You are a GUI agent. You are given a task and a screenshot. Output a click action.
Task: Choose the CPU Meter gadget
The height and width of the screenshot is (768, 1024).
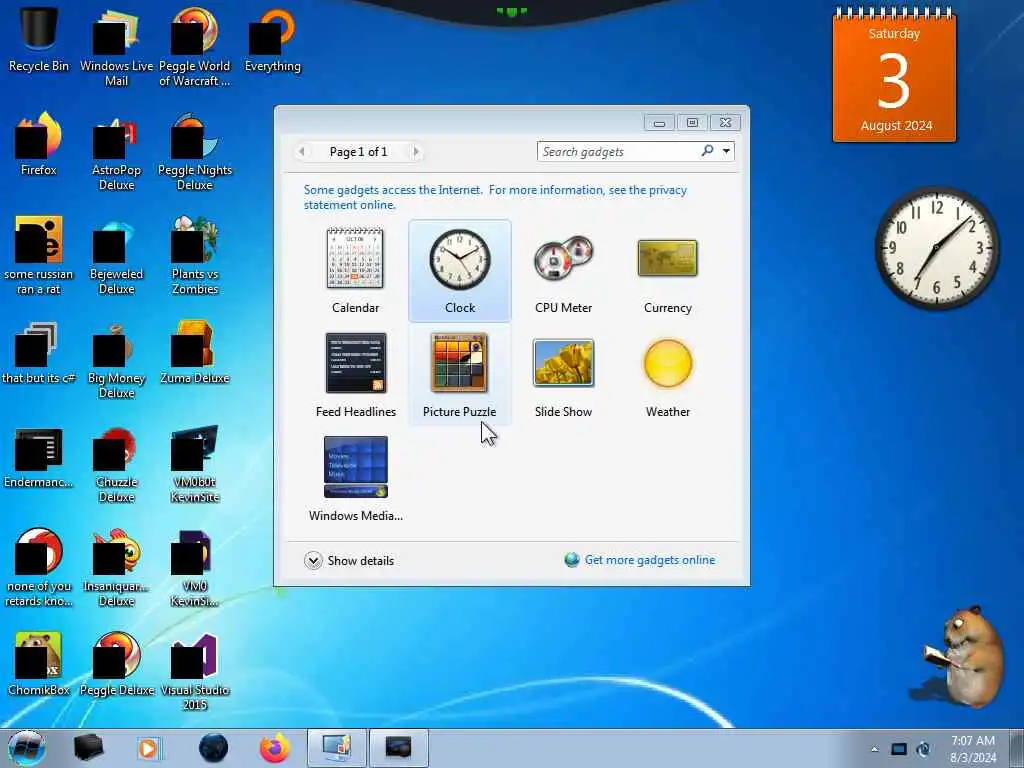click(x=564, y=270)
